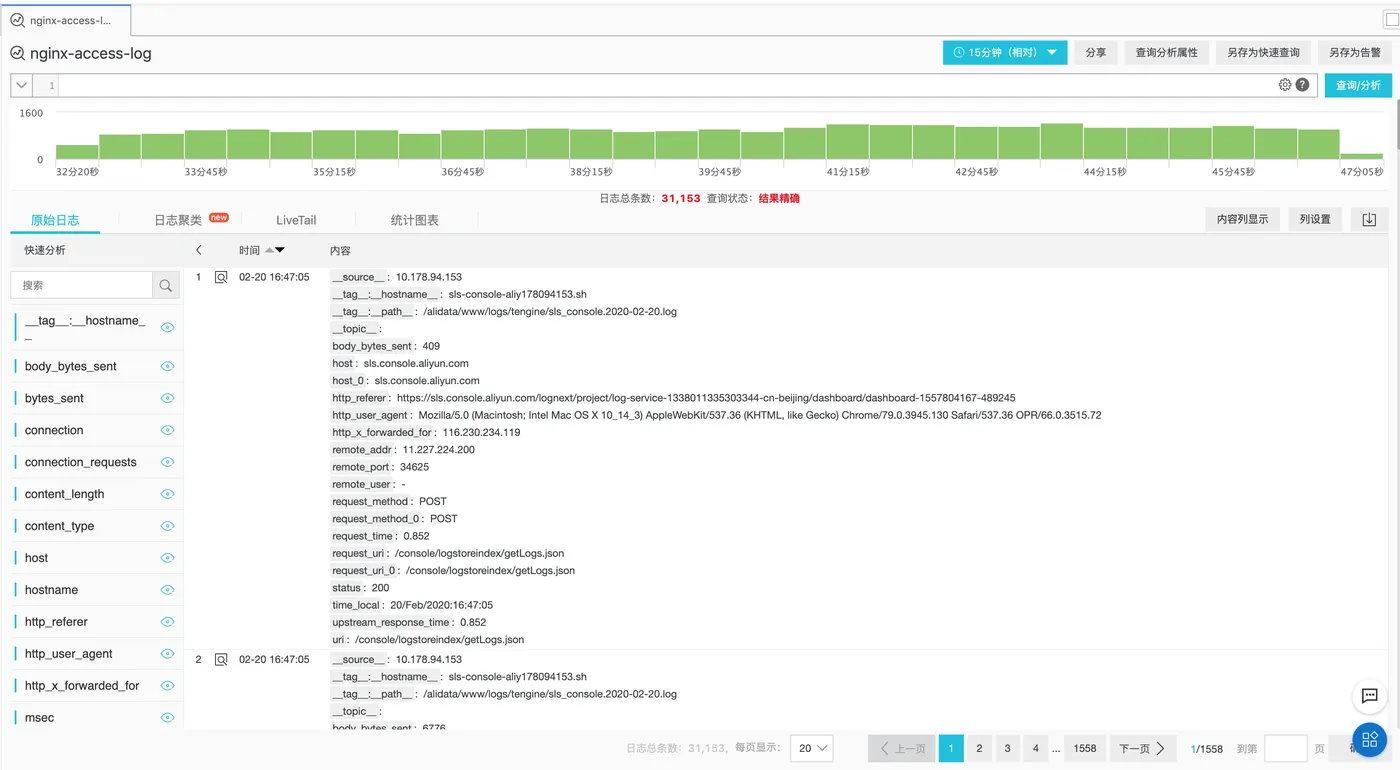Expand the query history dropdown arrow

[x=21, y=85]
